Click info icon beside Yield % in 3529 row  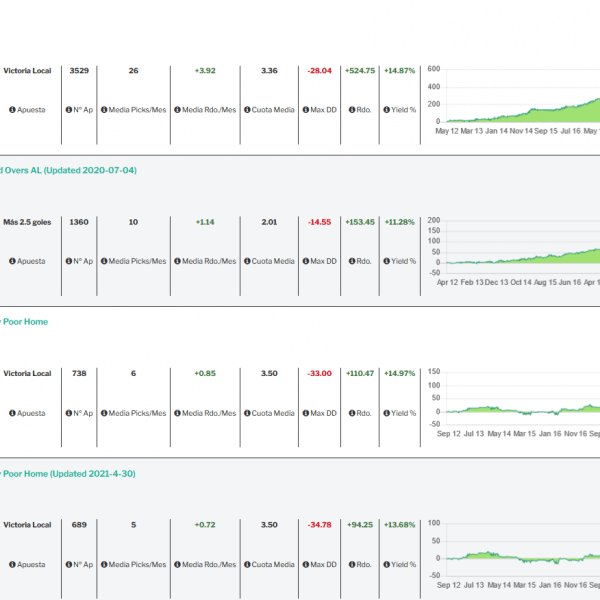(x=387, y=110)
